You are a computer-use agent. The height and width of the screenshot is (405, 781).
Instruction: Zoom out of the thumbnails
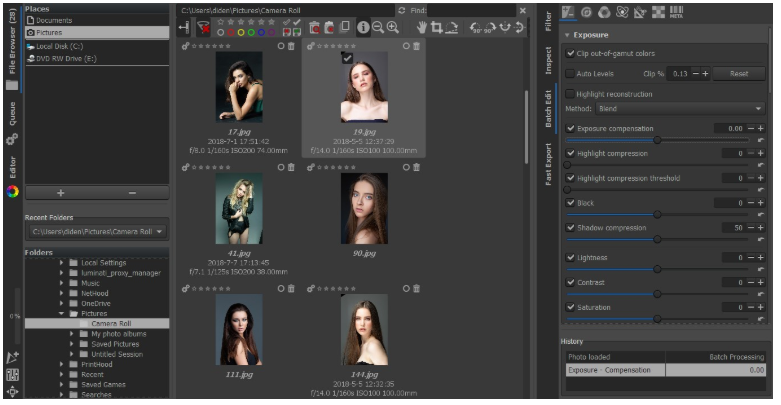click(x=377, y=28)
